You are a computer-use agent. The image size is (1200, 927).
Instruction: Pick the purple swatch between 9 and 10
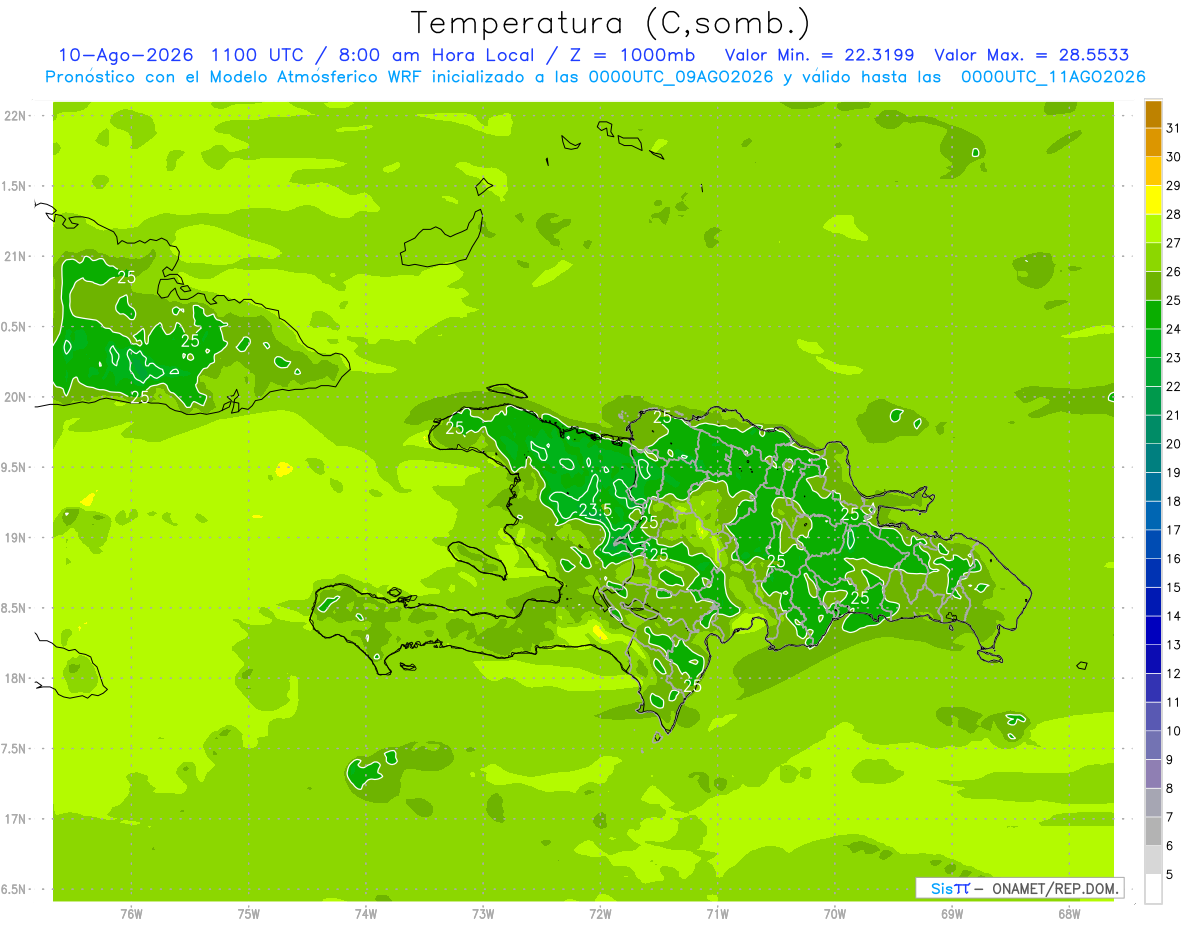pos(1153,746)
